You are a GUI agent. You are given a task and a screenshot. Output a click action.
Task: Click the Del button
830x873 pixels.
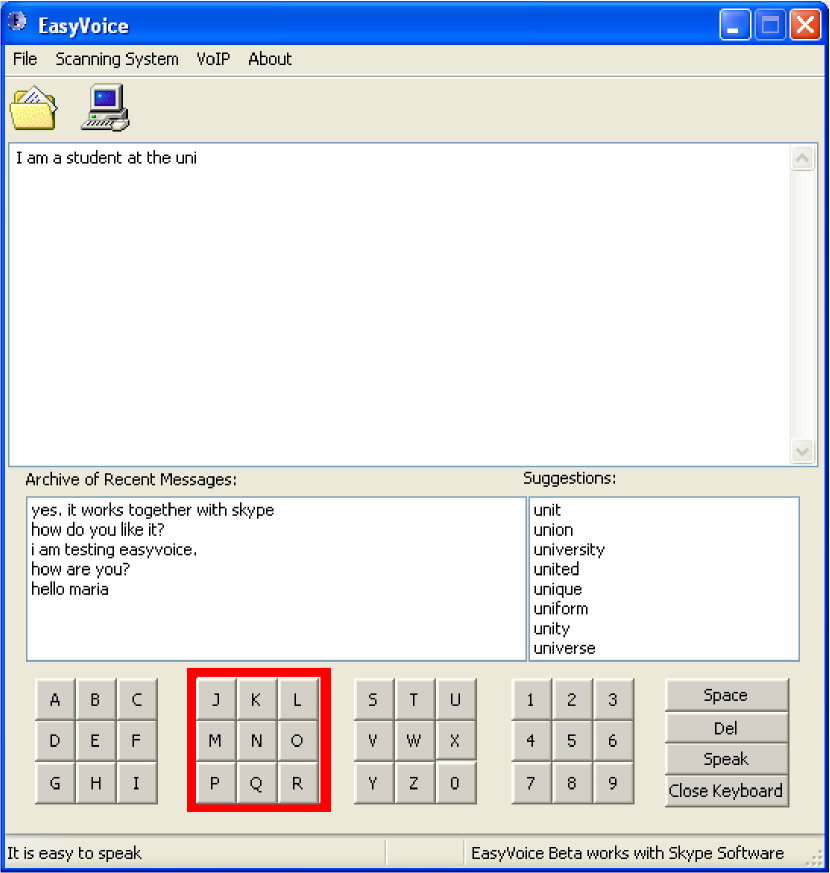click(x=726, y=728)
